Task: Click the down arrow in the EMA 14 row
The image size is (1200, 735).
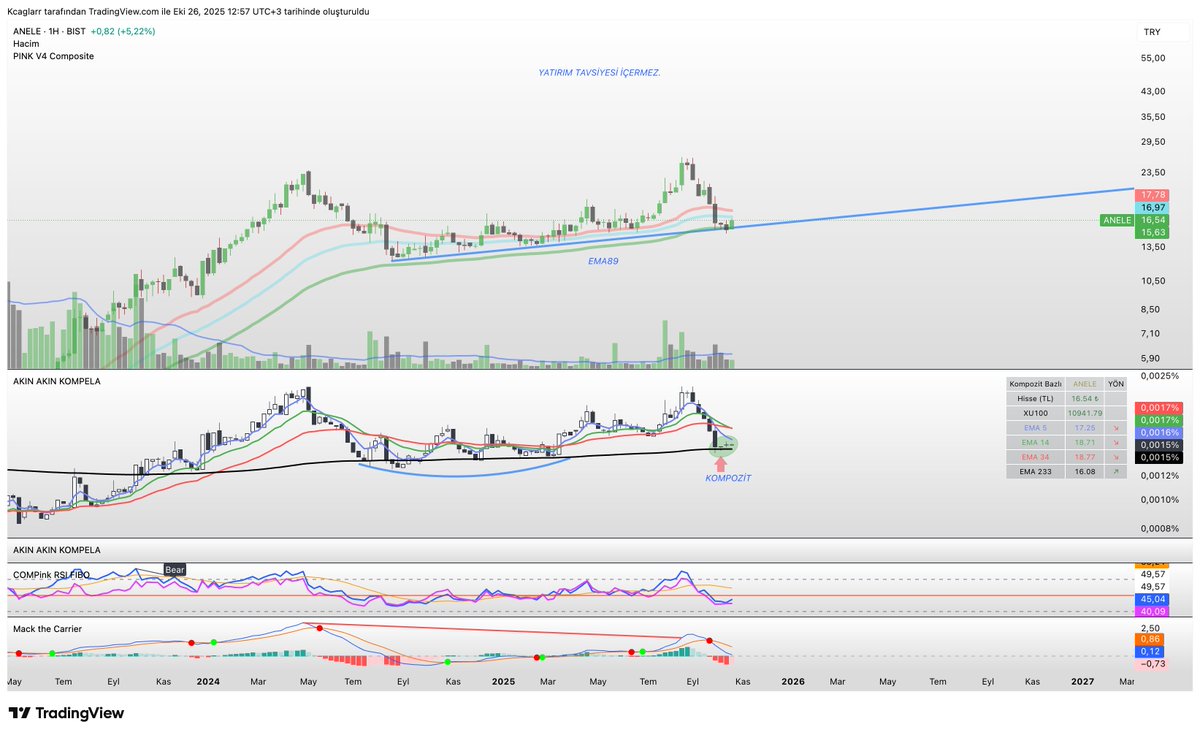Action: [x=1115, y=442]
